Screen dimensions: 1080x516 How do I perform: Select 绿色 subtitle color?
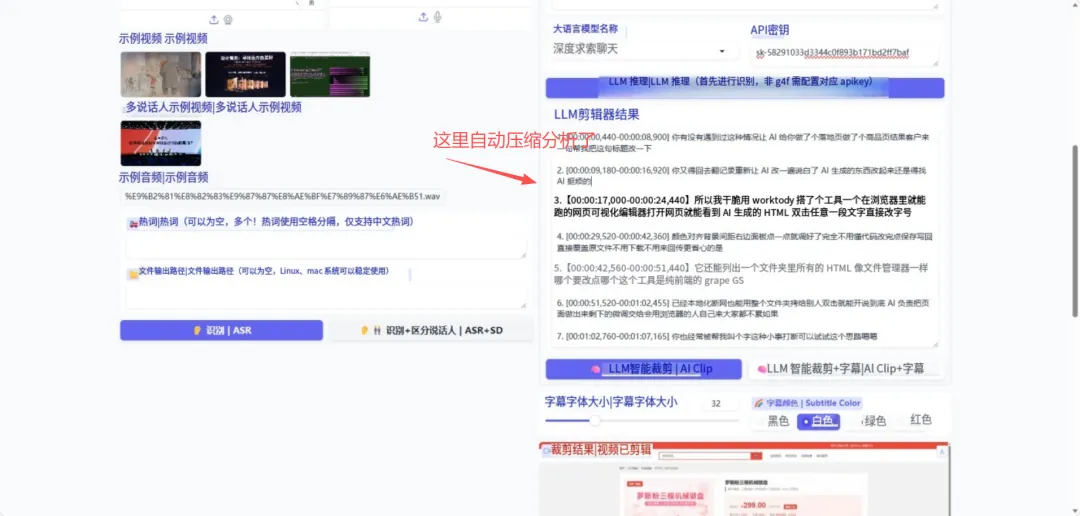(x=870, y=421)
